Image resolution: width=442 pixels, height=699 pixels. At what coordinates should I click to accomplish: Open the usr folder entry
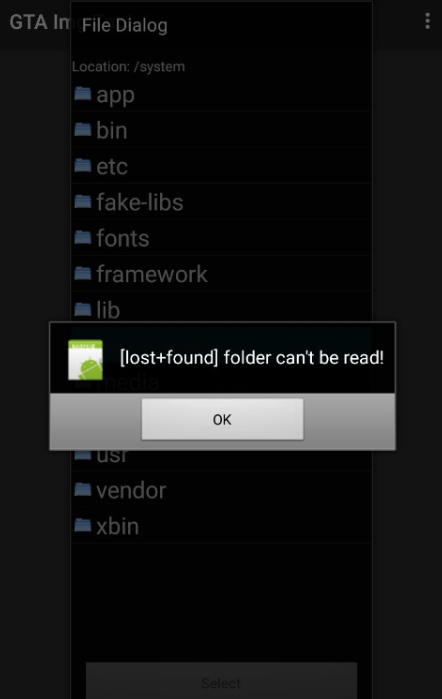click(x=221, y=460)
